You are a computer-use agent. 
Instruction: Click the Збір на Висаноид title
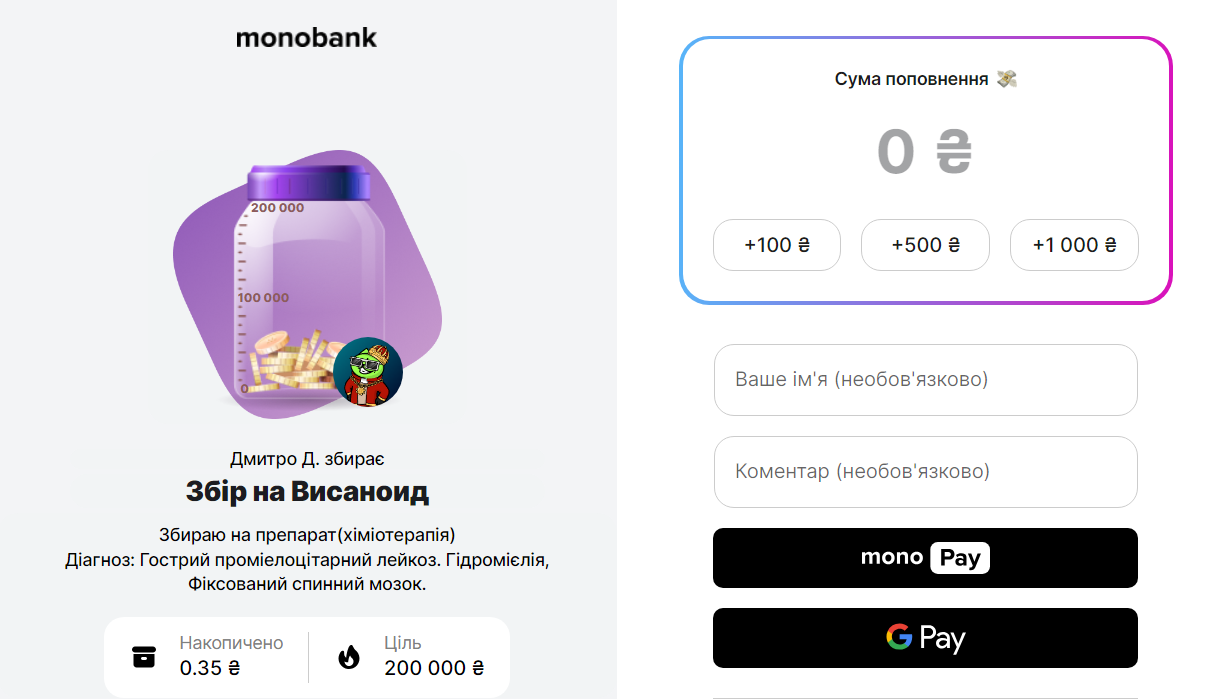pos(307,492)
